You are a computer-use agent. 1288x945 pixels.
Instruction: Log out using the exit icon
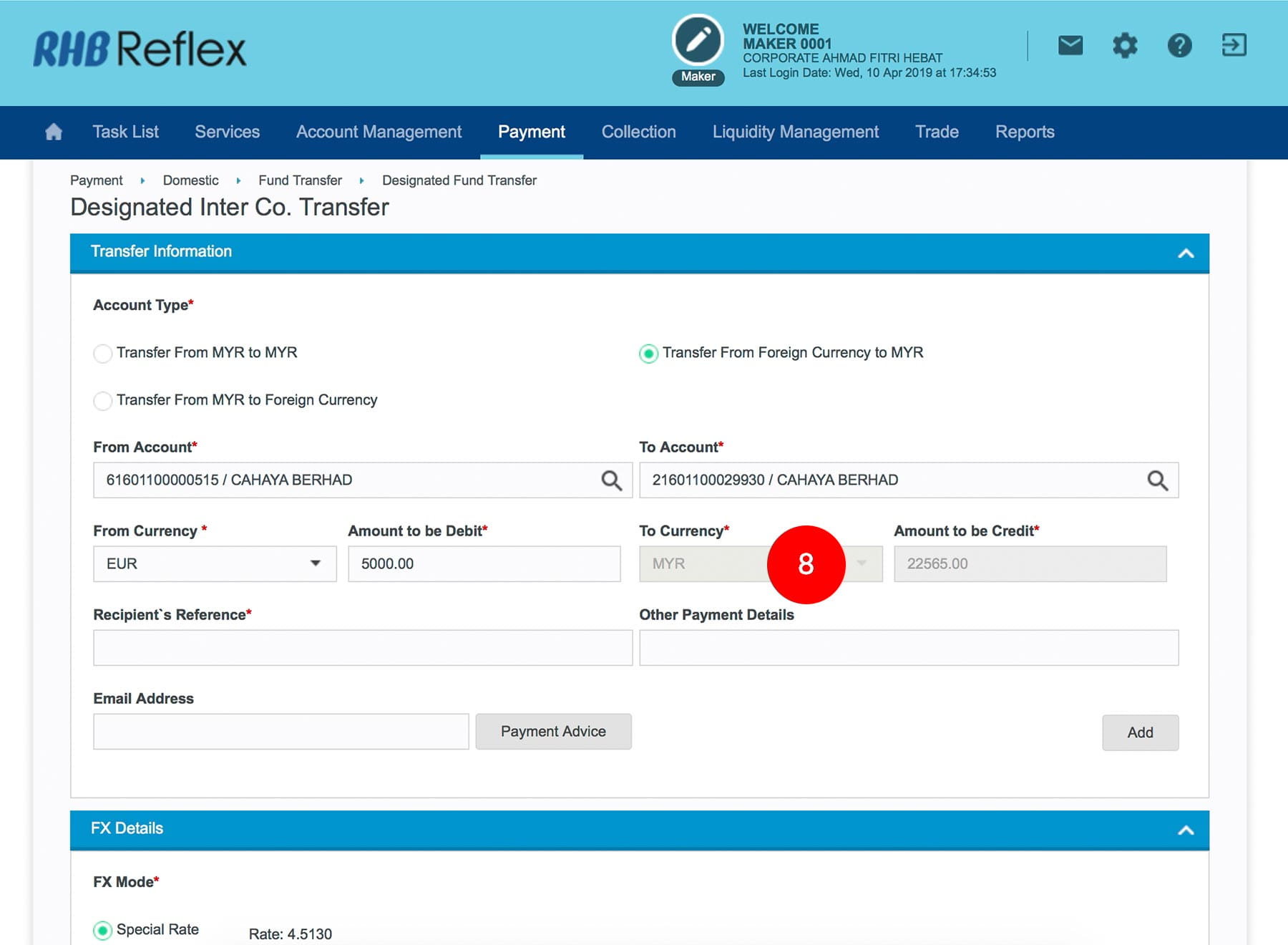(1234, 46)
